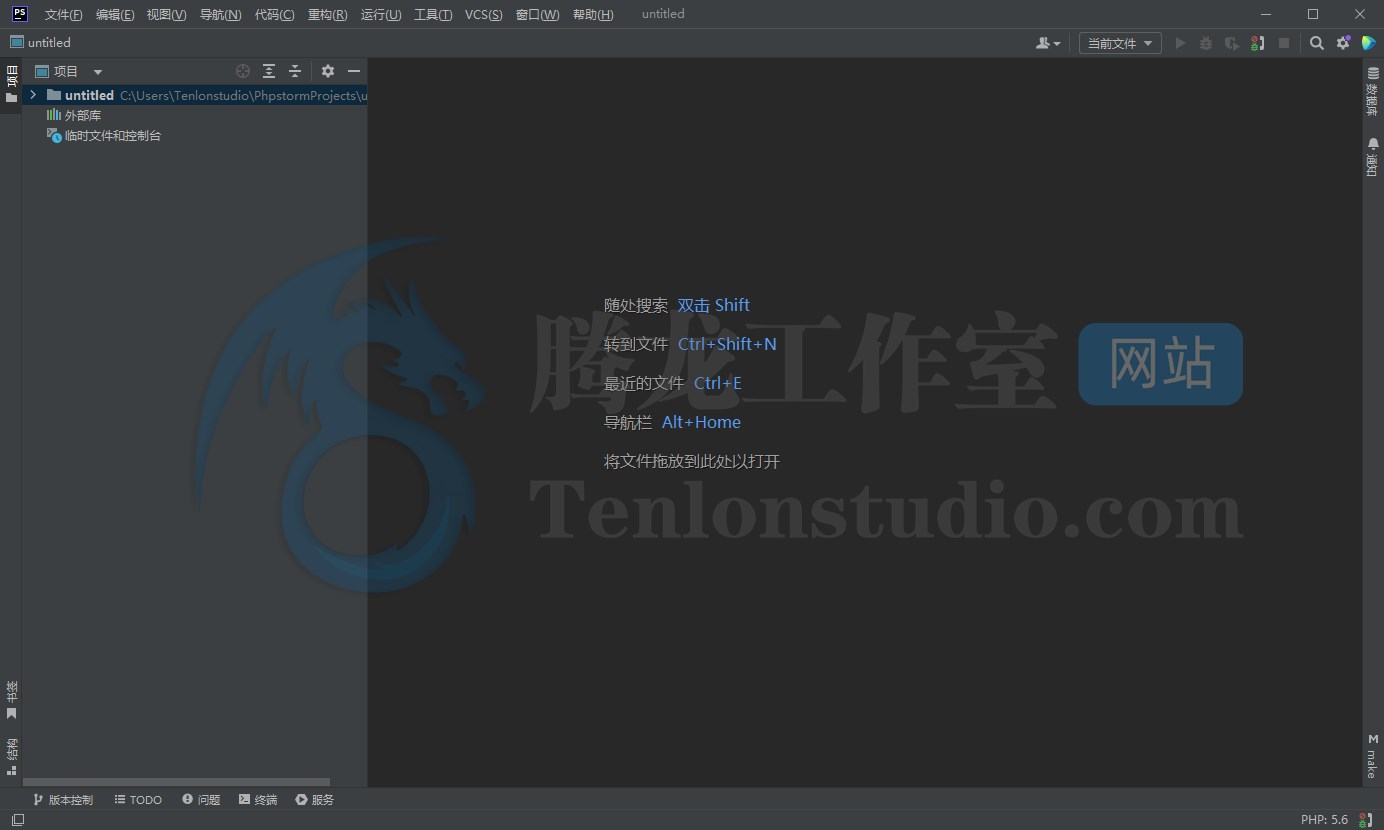Open the 重构(R) menu
This screenshot has height=830, width=1384.
coord(327,14)
